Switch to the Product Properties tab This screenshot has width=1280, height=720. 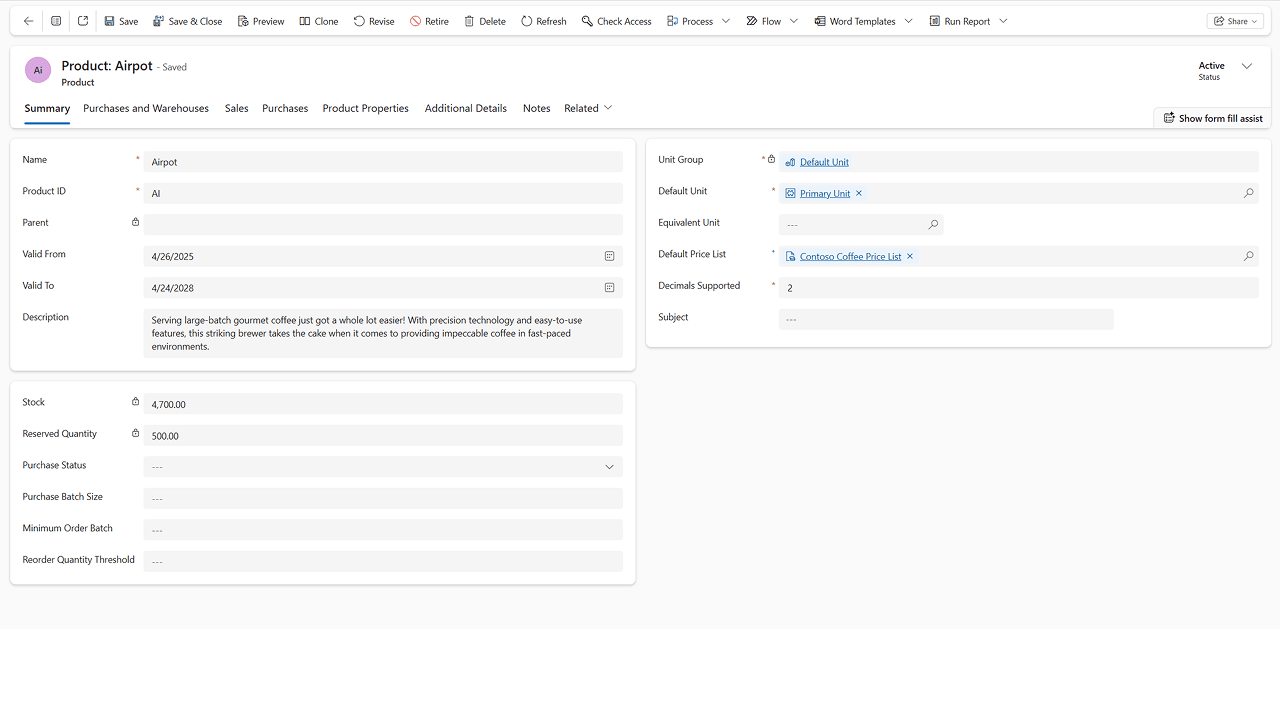tap(365, 108)
